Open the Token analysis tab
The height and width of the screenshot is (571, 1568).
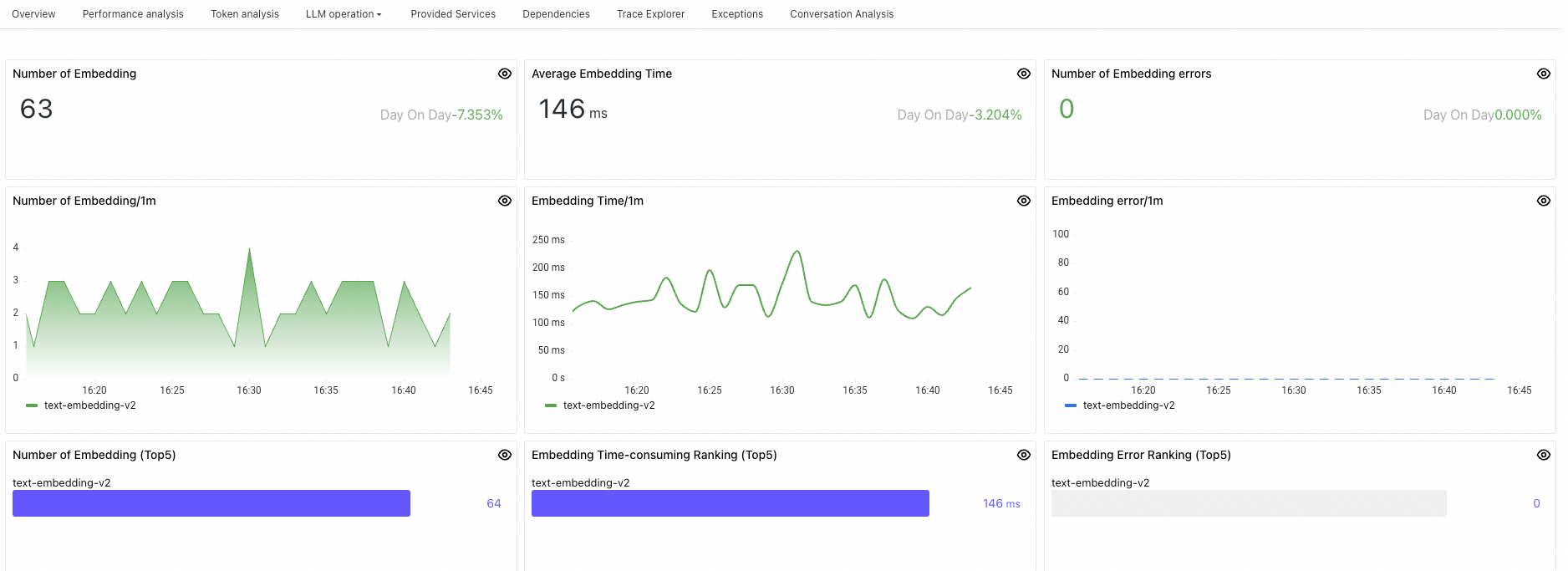pos(245,14)
